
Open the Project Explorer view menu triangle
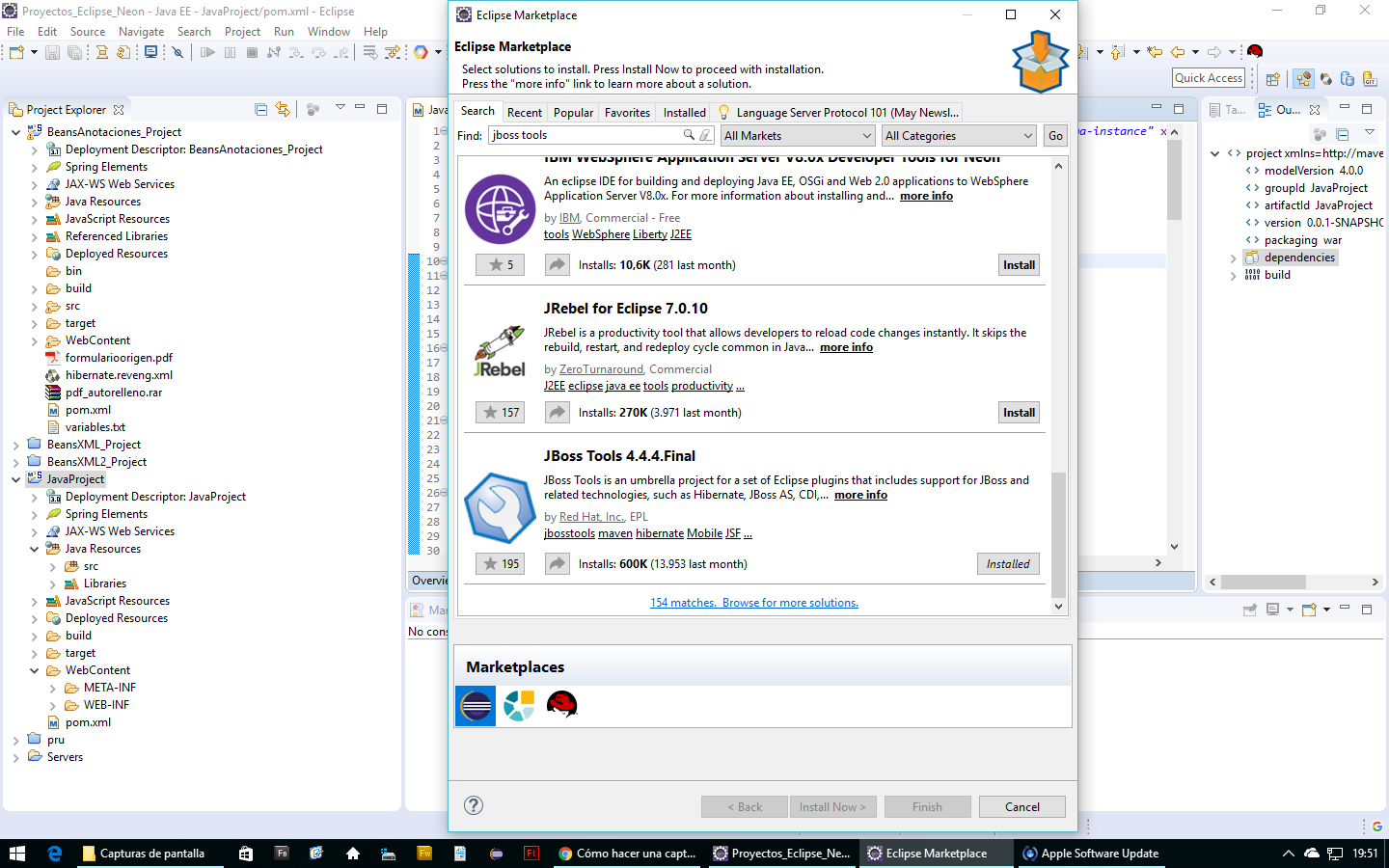[340, 108]
